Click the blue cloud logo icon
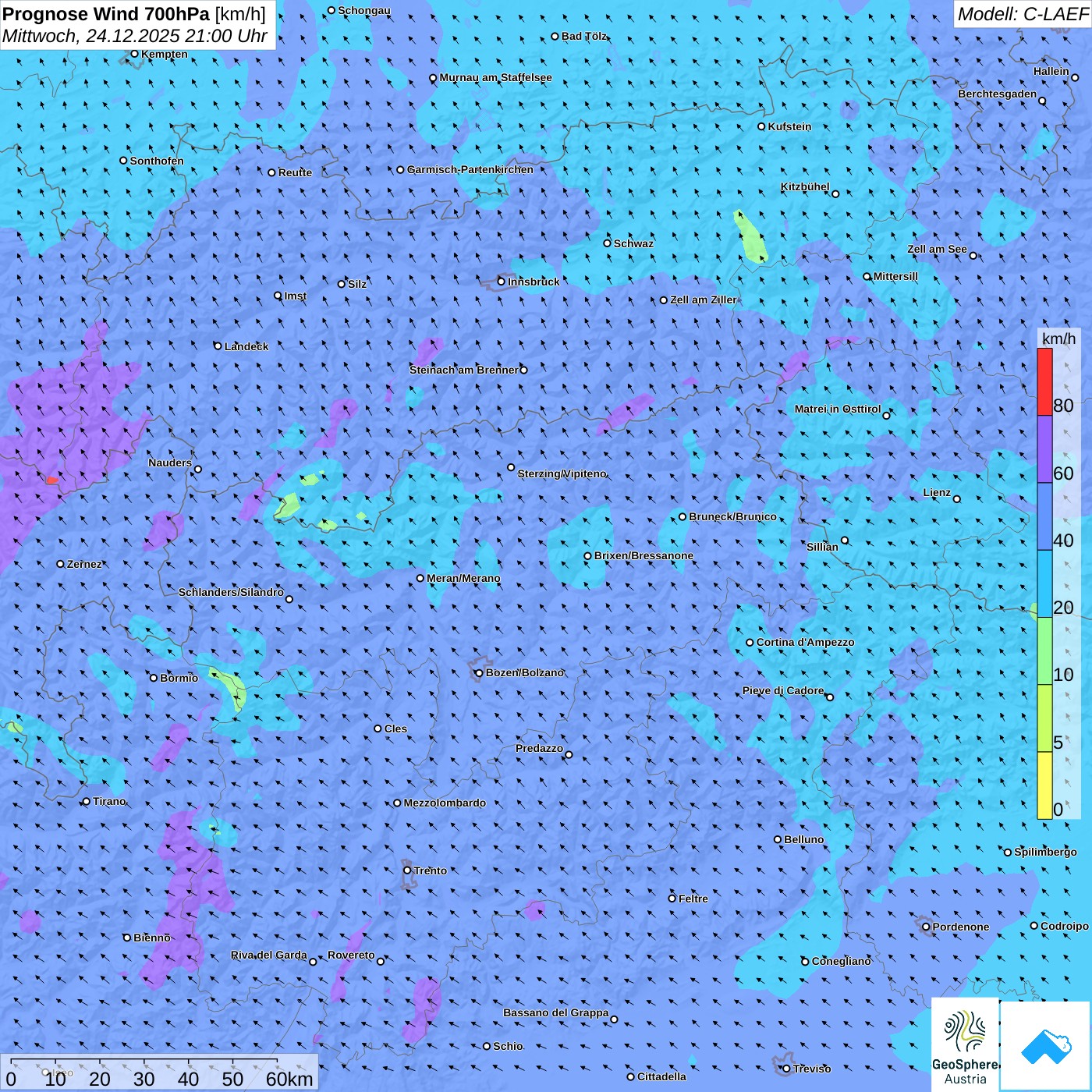The image size is (1092, 1092). pos(1045,1046)
